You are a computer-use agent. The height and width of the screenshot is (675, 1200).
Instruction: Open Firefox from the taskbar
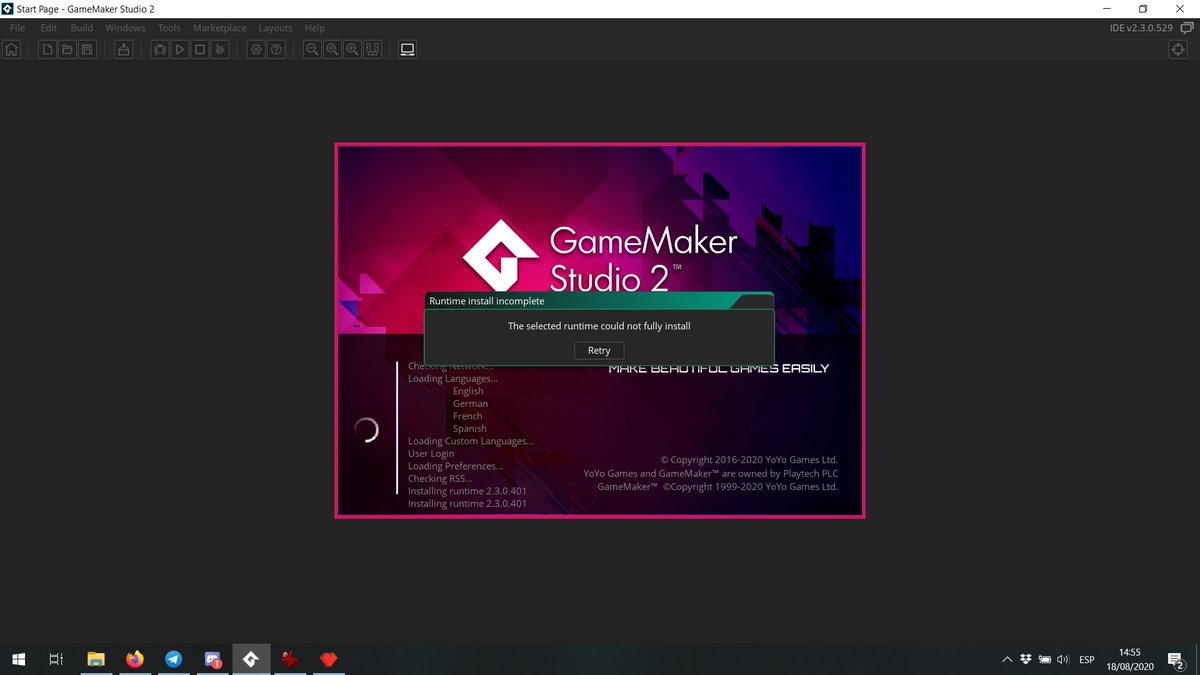click(x=135, y=659)
